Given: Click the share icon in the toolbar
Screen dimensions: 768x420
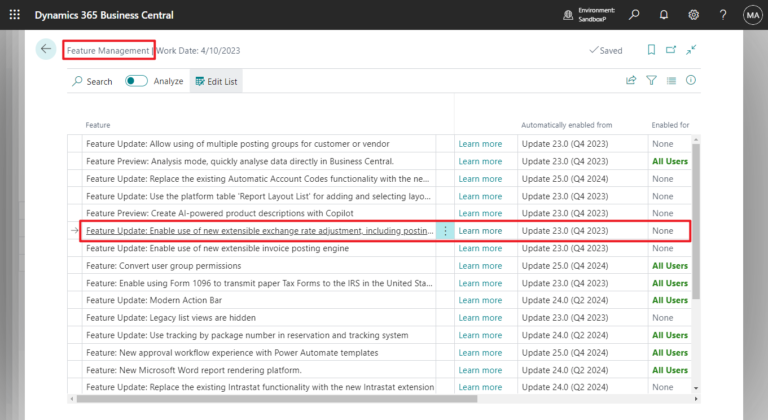Looking at the screenshot, I should click(x=631, y=81).
